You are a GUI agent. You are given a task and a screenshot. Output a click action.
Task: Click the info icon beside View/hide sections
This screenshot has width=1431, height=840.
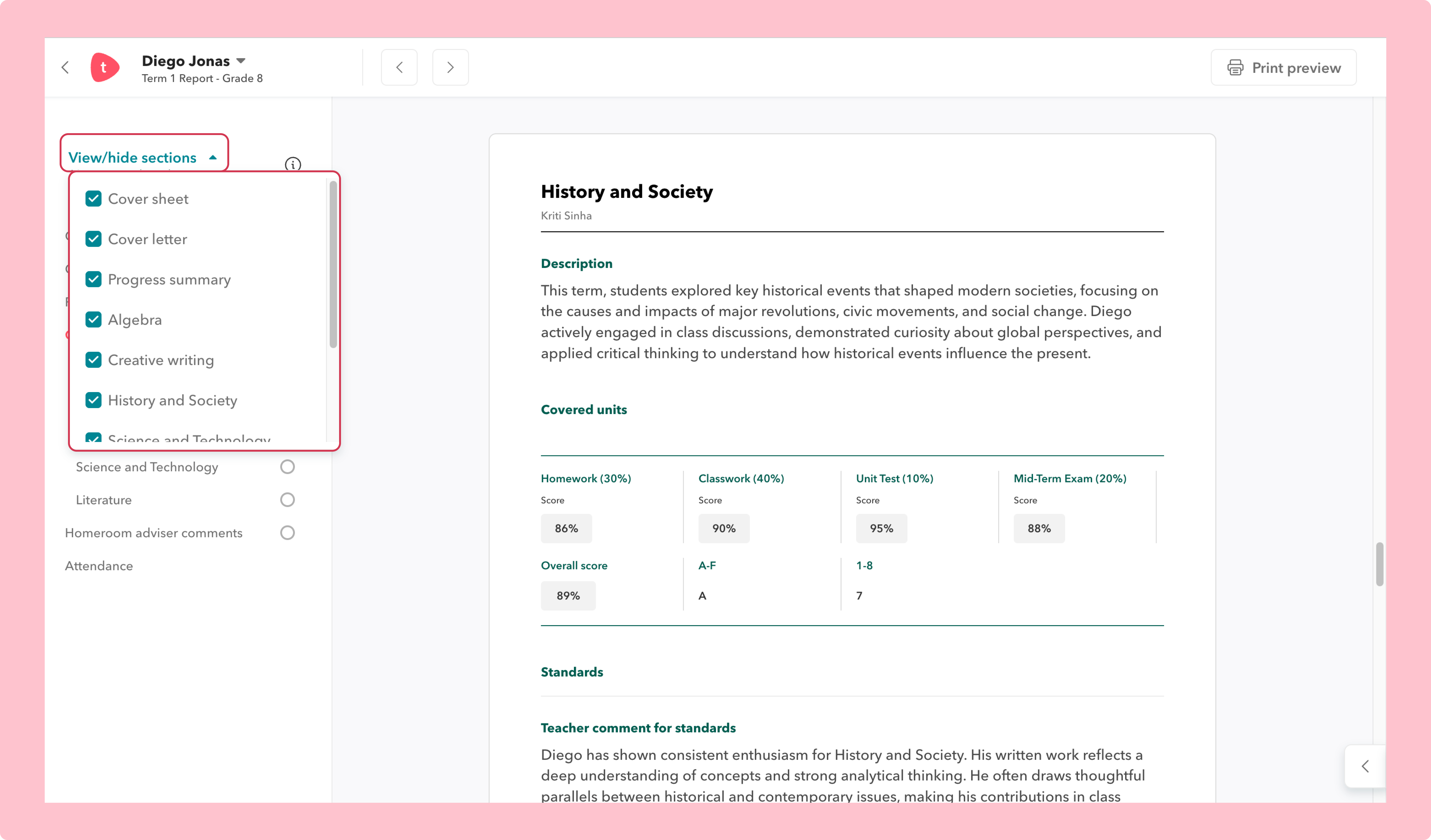point(293,165)
